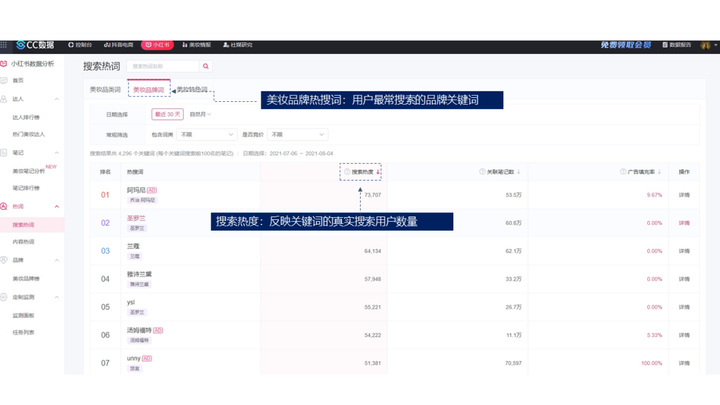720x405 pixels.
Task: Select the 小红书 nav pill
Action: coord(157,45)
